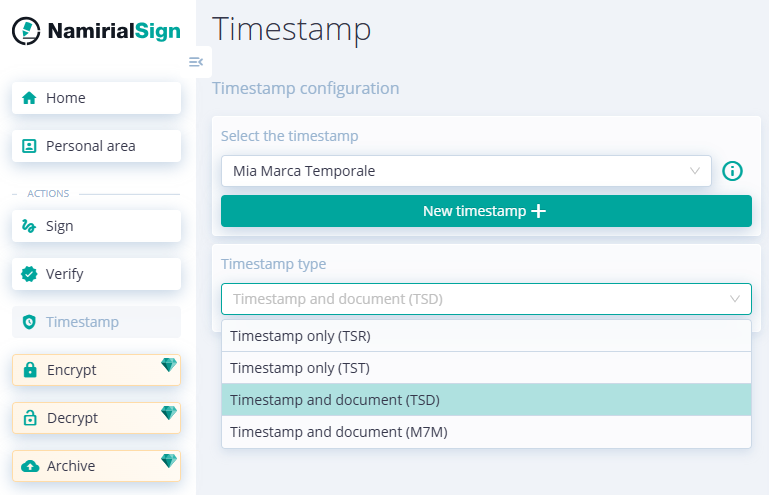Click the Personal area profile icon
Image resolution: width=769 pixels, height=495 pixels.
(29, 146)
